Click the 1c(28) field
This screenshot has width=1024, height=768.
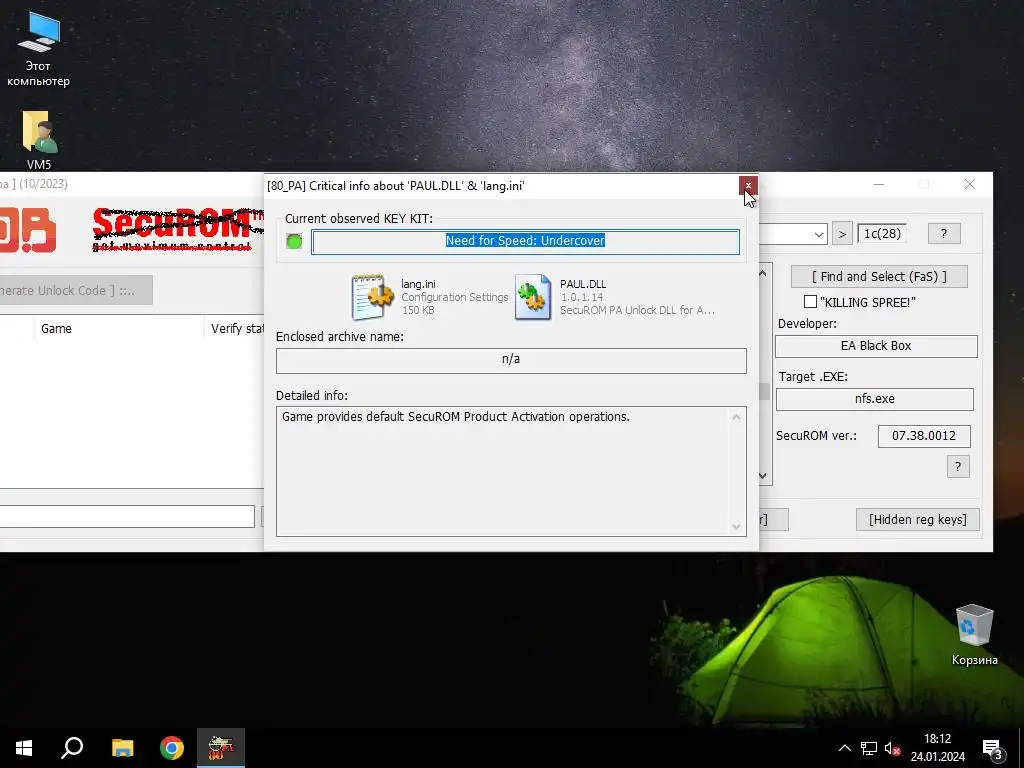click(882, 233)
